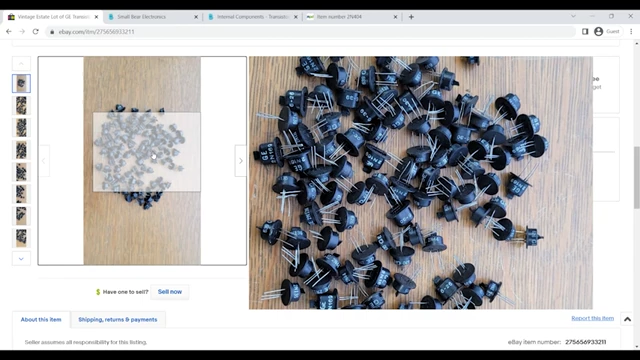Select the third image thumbnail
This screenshot has height=360, width=640.
point(21,127)
